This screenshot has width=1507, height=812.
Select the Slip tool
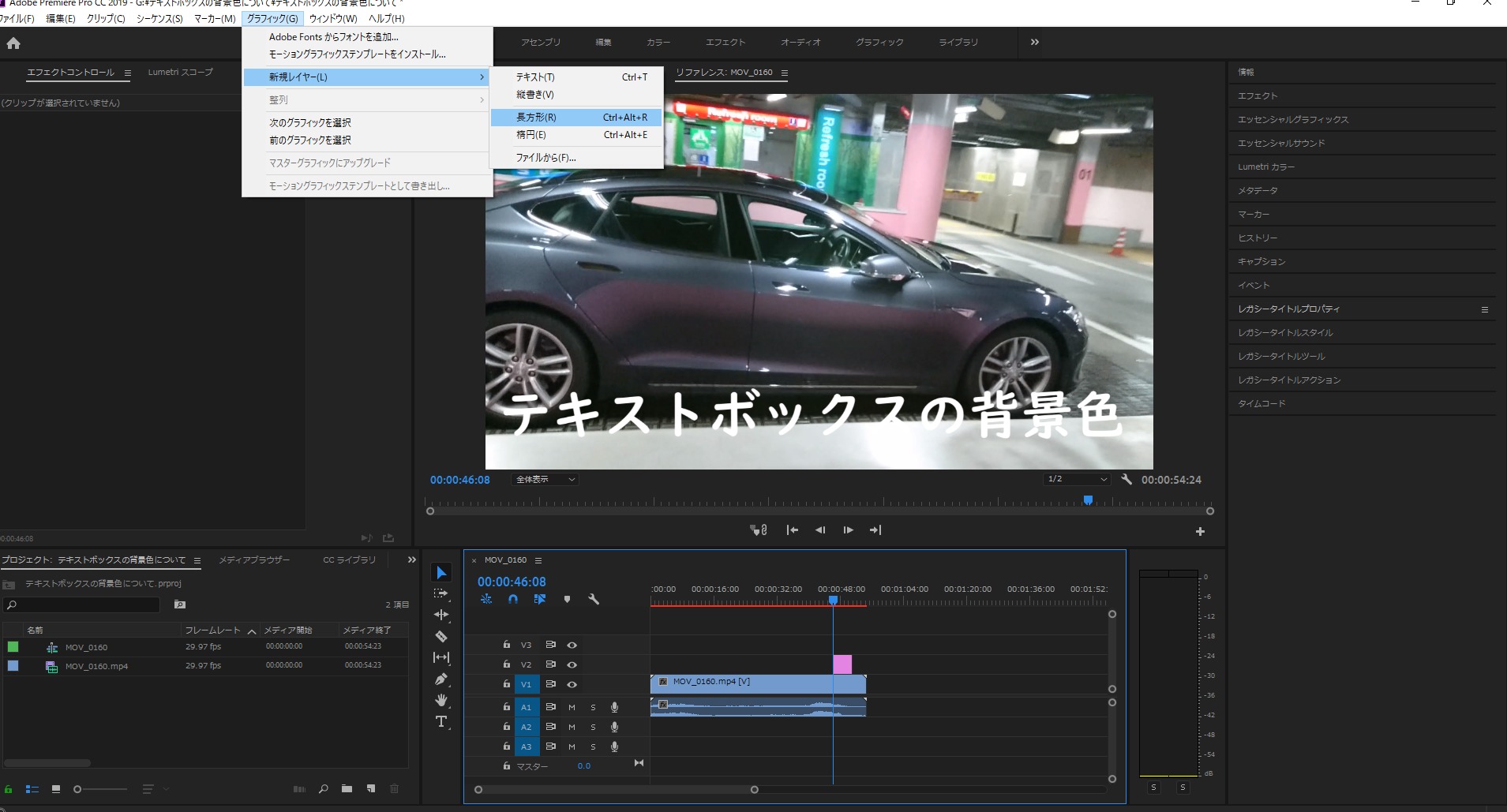click(x=441, y=657)
